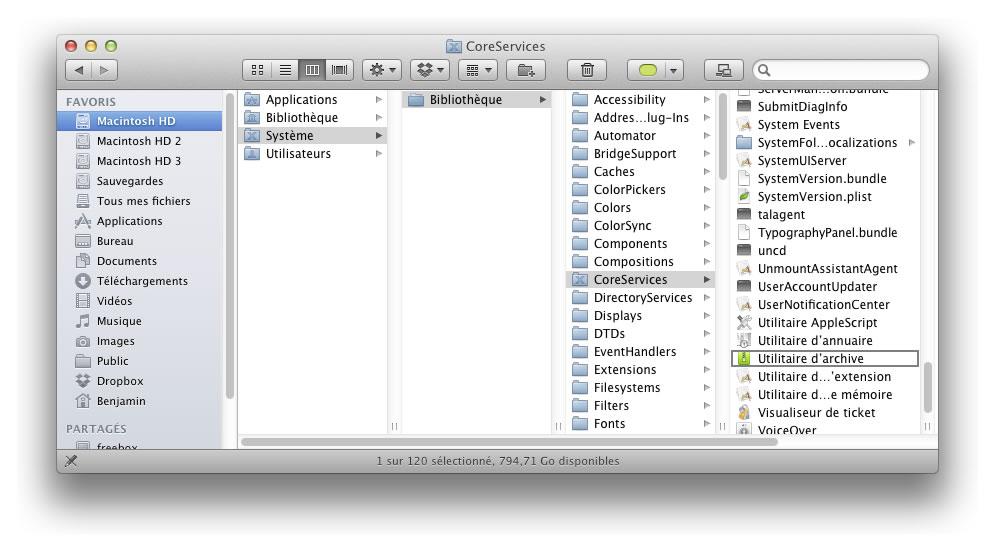
Task: Expand the Caches folder arrow
Action: (707, 171)
